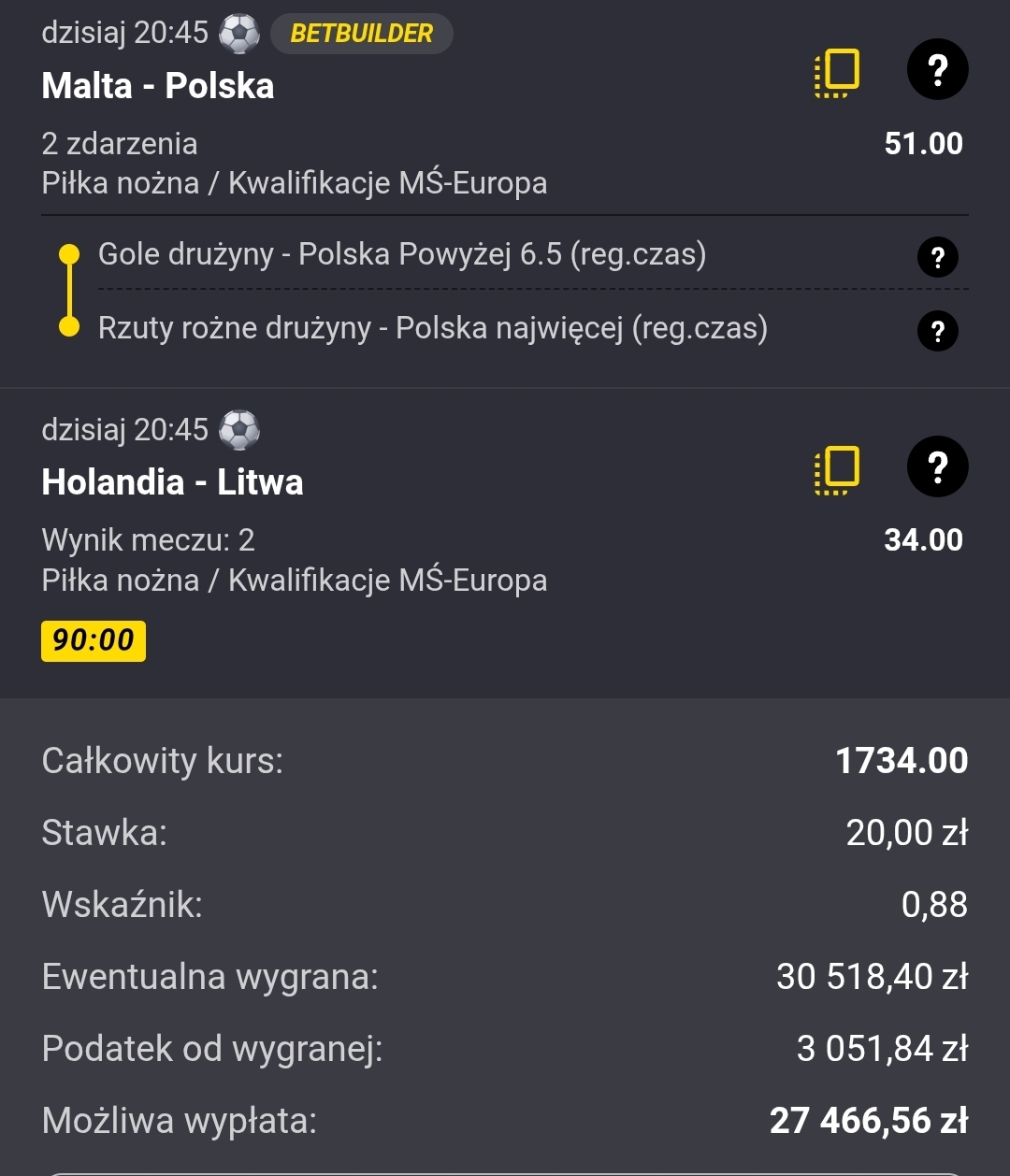Tap the 20,00 zł stake amount

click(906, 832)
